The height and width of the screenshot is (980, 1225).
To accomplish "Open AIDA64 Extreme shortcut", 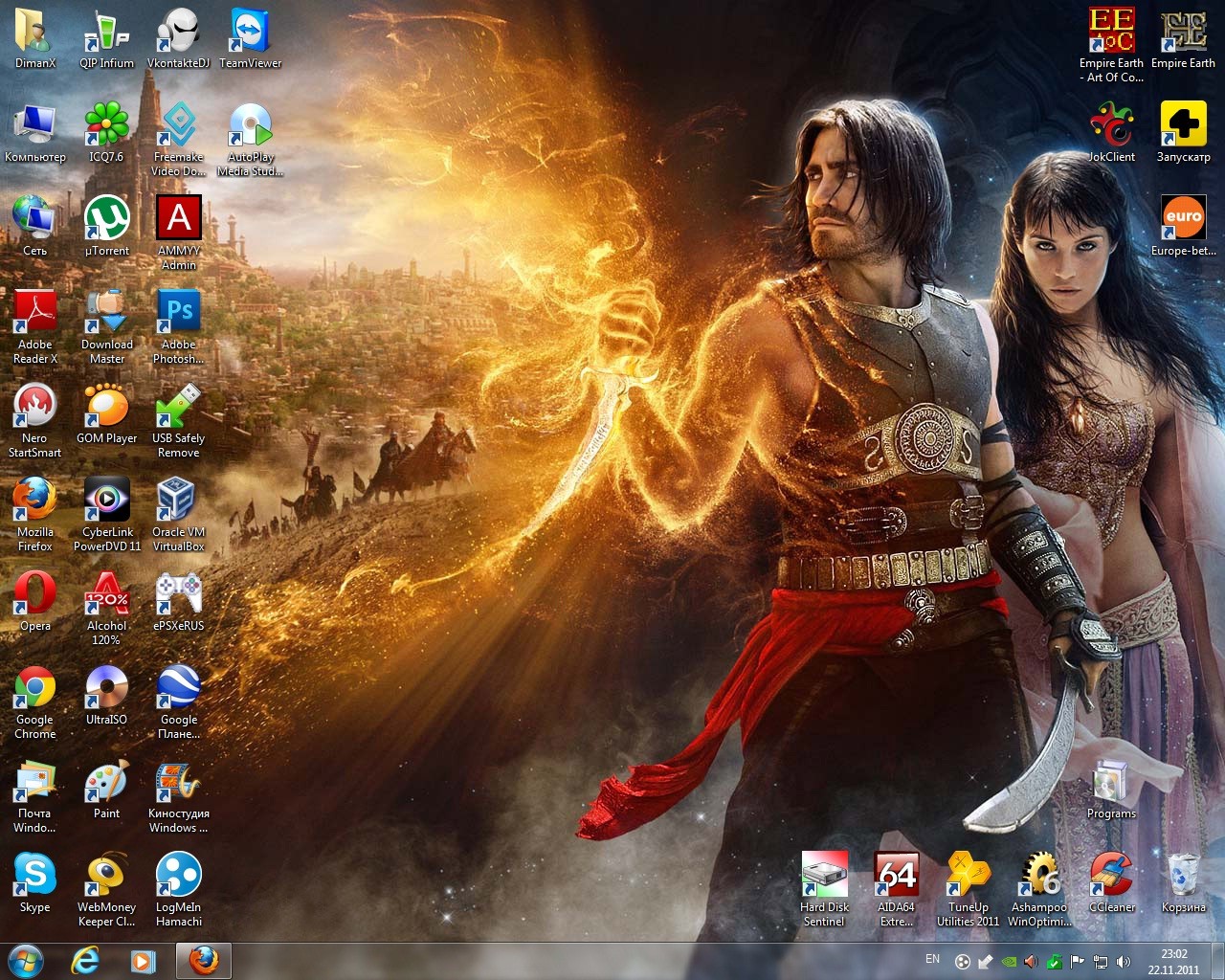I will [x=896, y=890].
